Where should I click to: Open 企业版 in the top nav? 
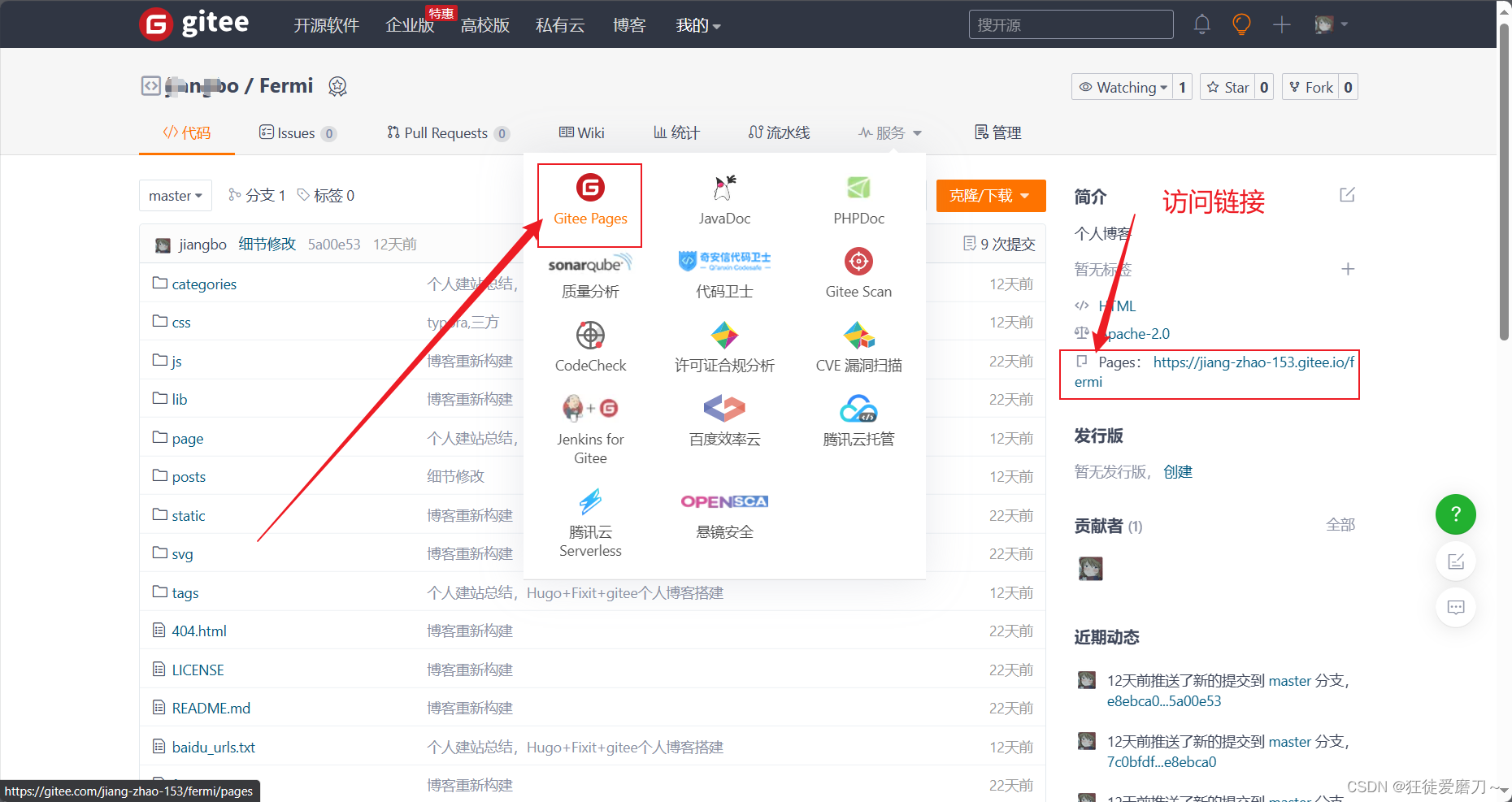410,25
